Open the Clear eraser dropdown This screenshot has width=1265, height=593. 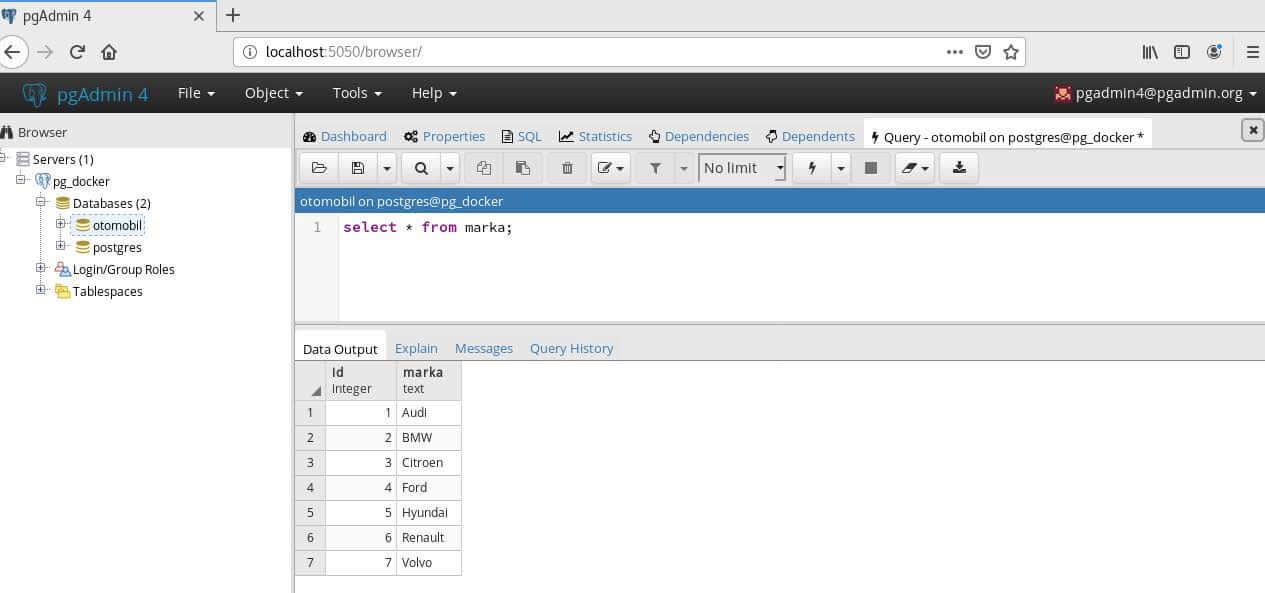[914, 168]
